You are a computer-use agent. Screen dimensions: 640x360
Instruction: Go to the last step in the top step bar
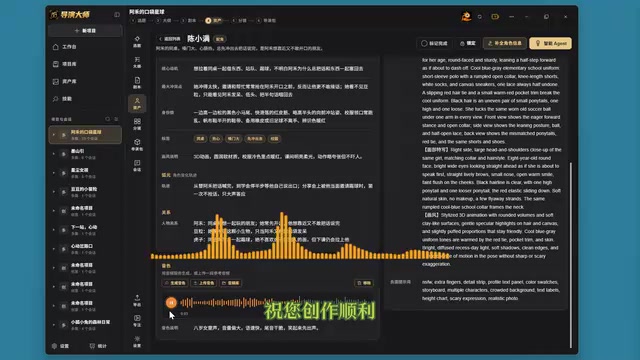click(267, 20)
